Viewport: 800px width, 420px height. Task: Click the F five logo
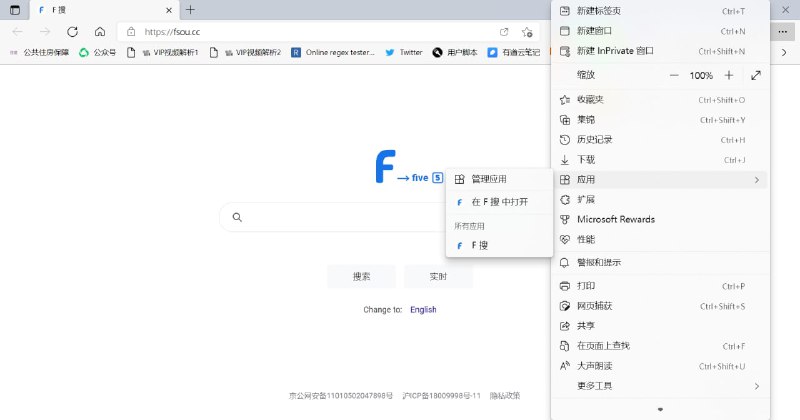[409, 166]
